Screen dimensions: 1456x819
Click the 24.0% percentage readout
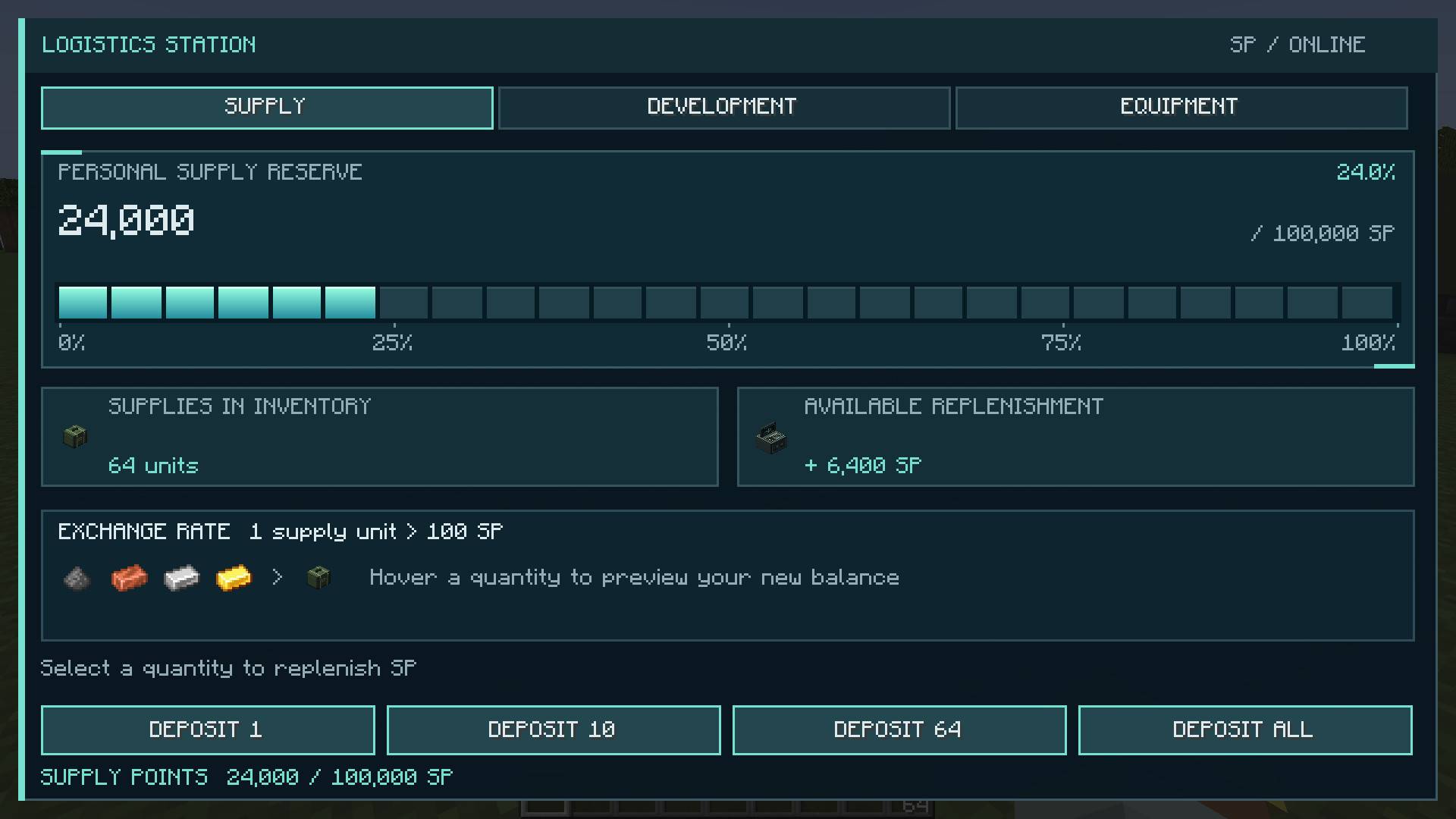click(1366, 172)
